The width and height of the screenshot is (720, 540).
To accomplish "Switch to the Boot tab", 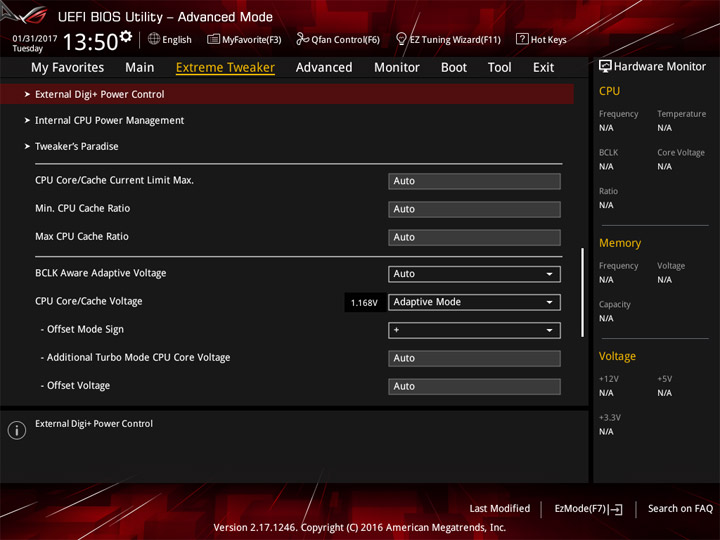I will point(454,68).
